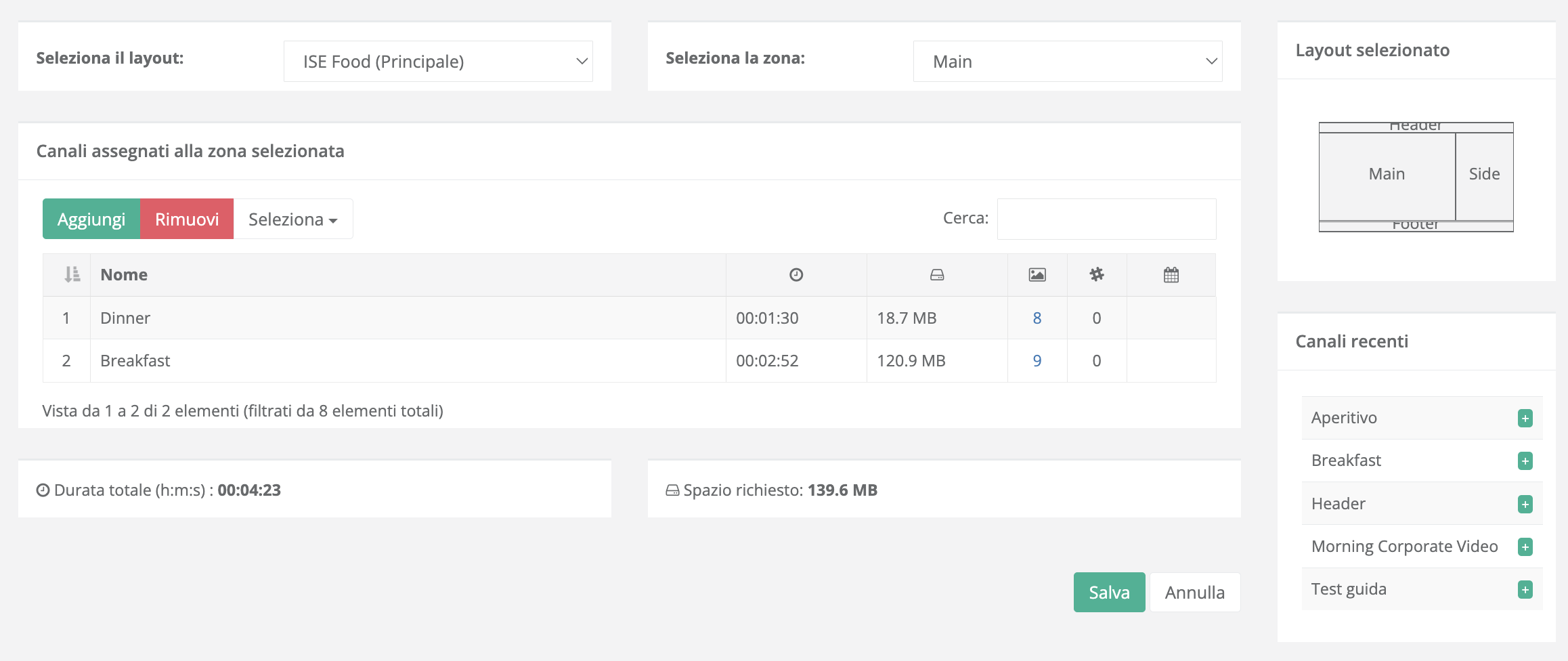
Task: Save changes with the Salva button
Action: [1109, 593]
